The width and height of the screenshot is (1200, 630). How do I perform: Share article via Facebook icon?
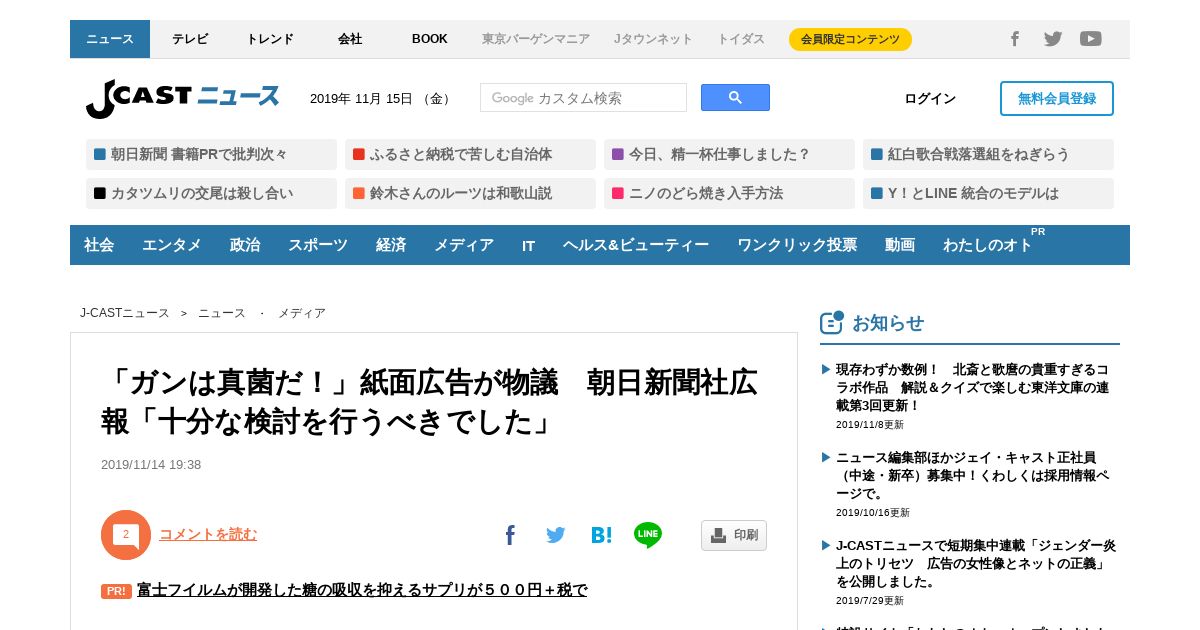pyautogui.click(x=510, y=535)
